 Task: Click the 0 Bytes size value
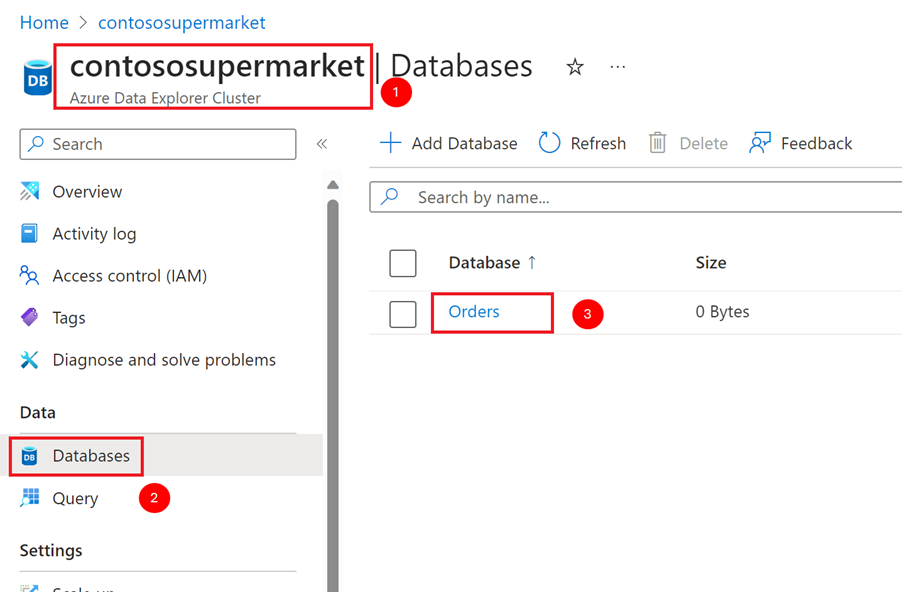(x=723, y=311)
